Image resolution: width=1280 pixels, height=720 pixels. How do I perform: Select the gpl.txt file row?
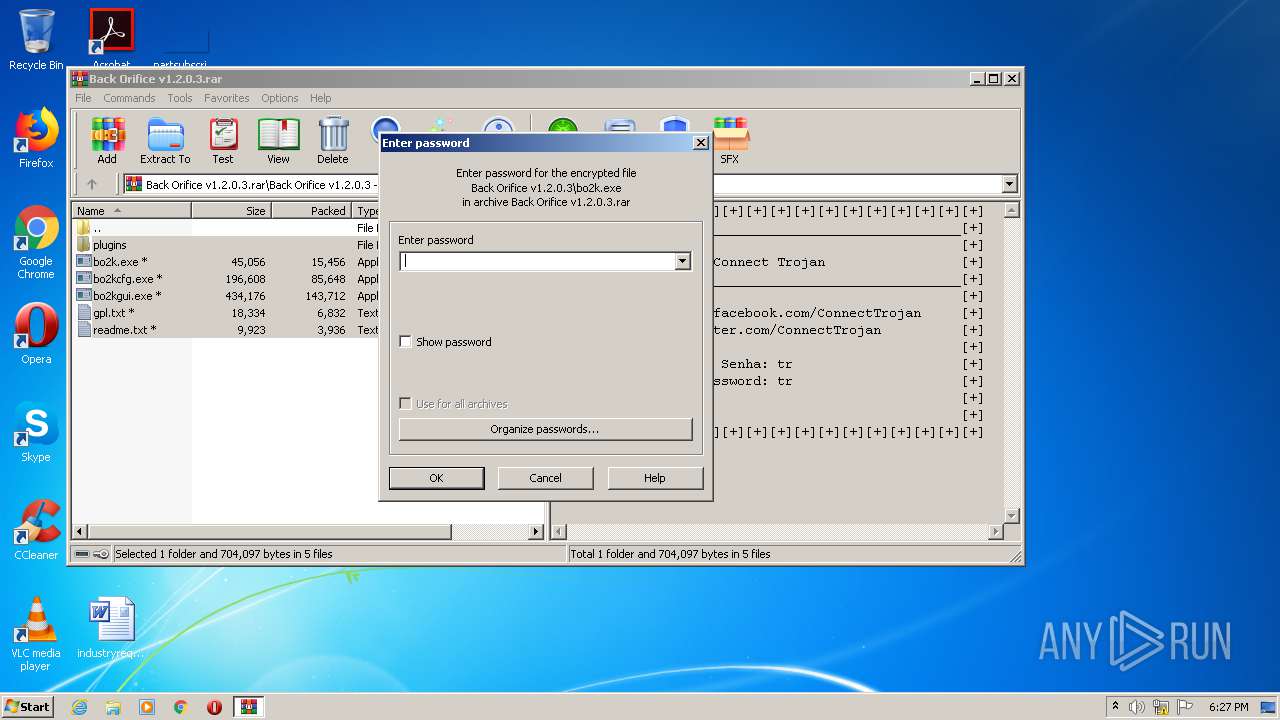pos(226,313)
